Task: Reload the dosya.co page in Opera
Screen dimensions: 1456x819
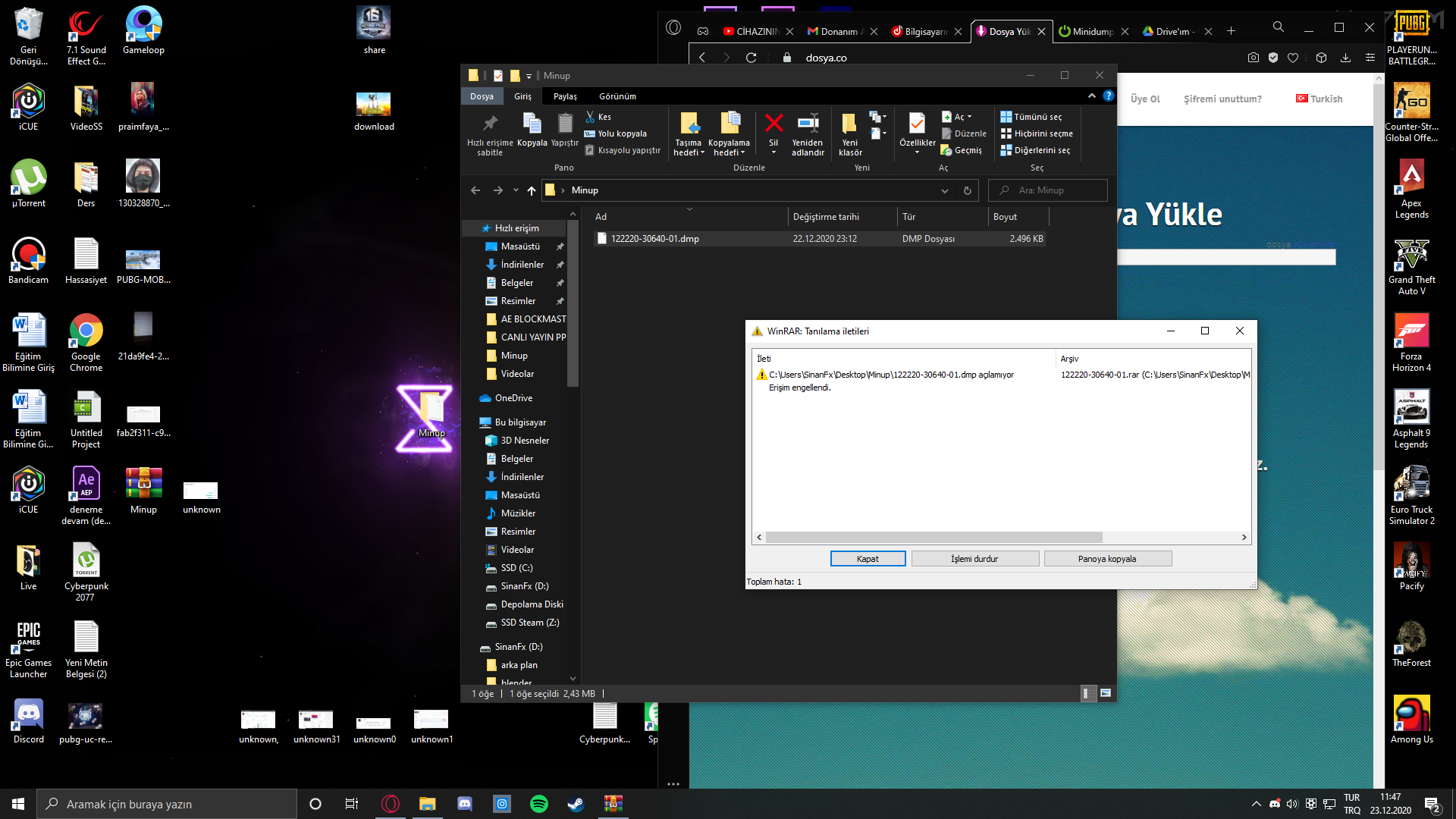Action: [751, 58]
